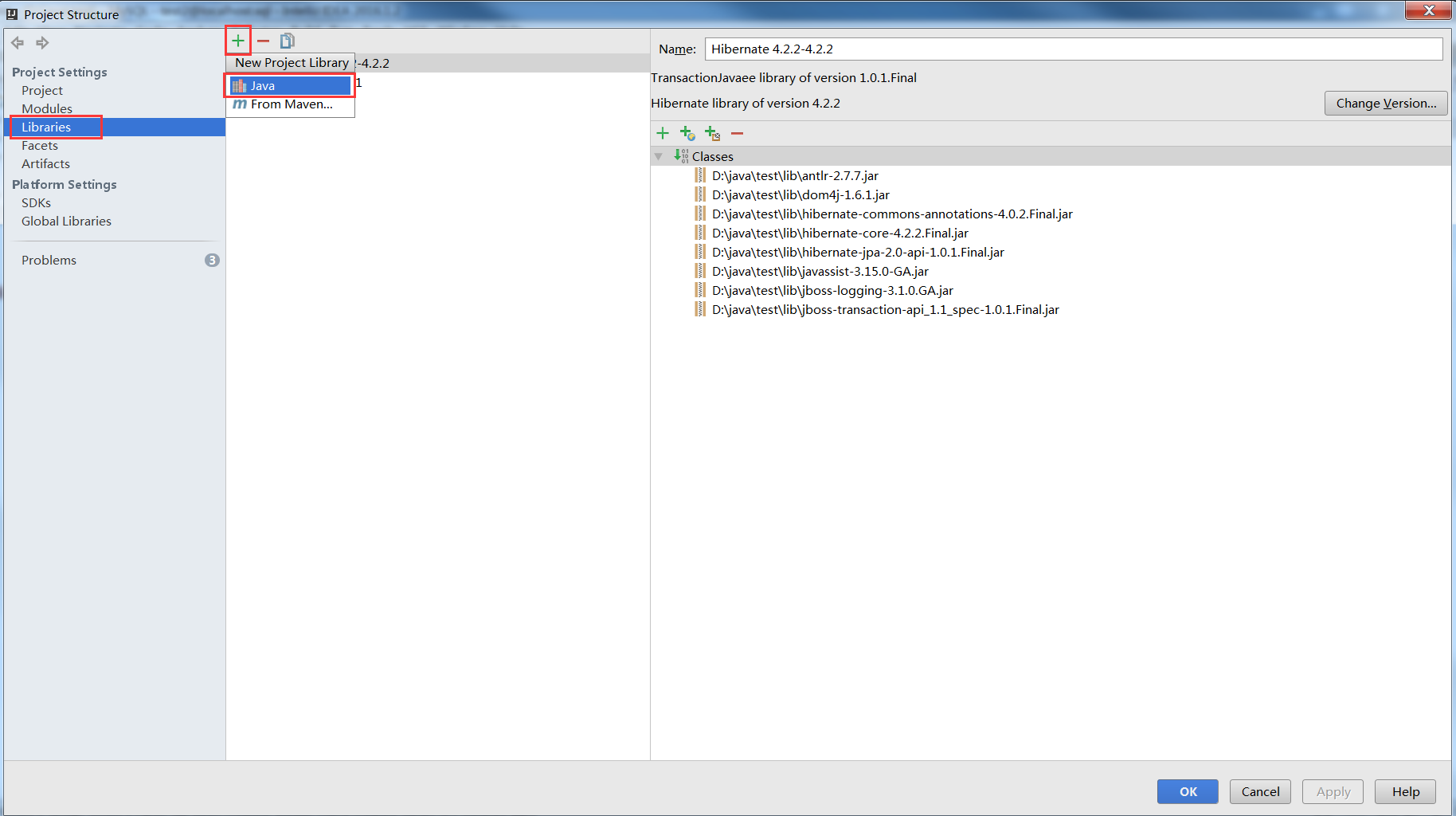Image resolution: width=1456 pixels, height=816 pixels.
Task: Add classes root with green plus
Action: tap(663, 133)
